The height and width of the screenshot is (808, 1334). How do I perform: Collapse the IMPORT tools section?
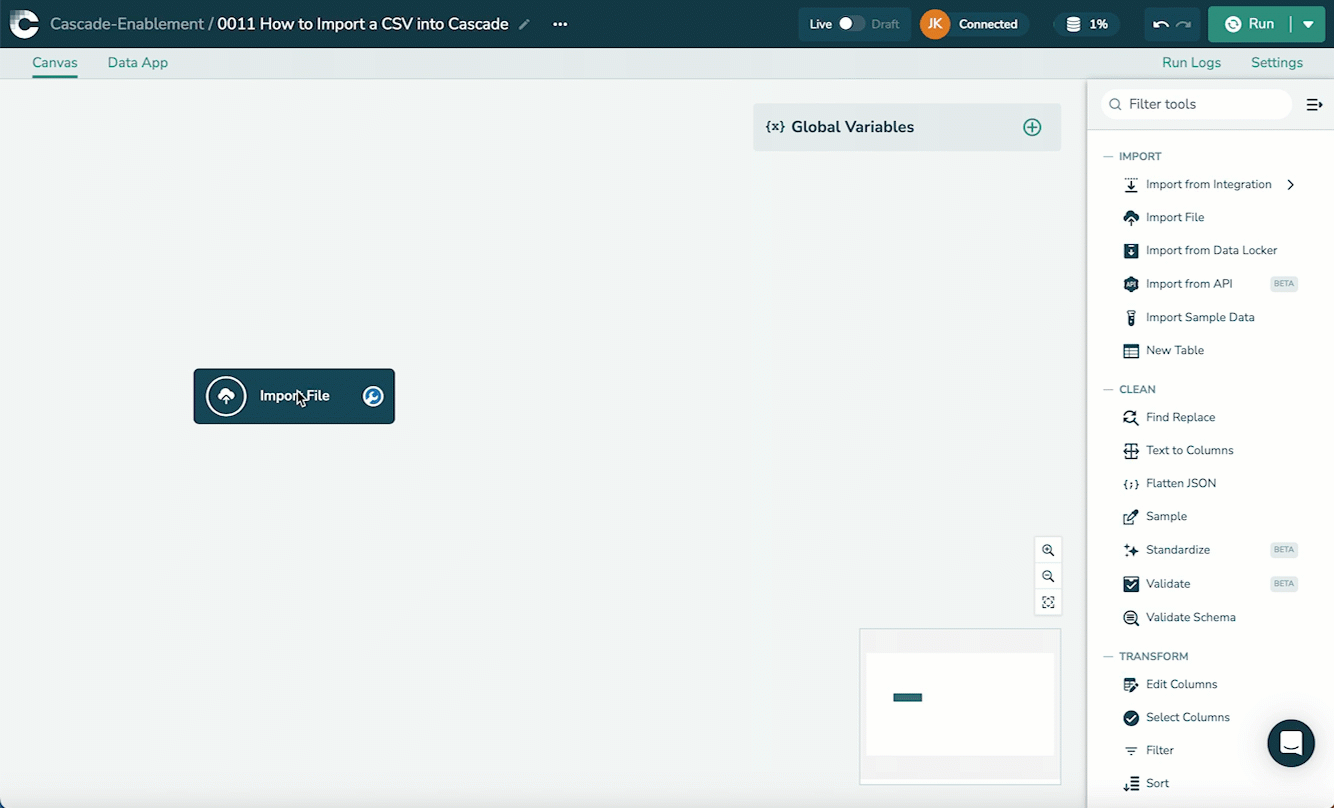[1108, 157]
